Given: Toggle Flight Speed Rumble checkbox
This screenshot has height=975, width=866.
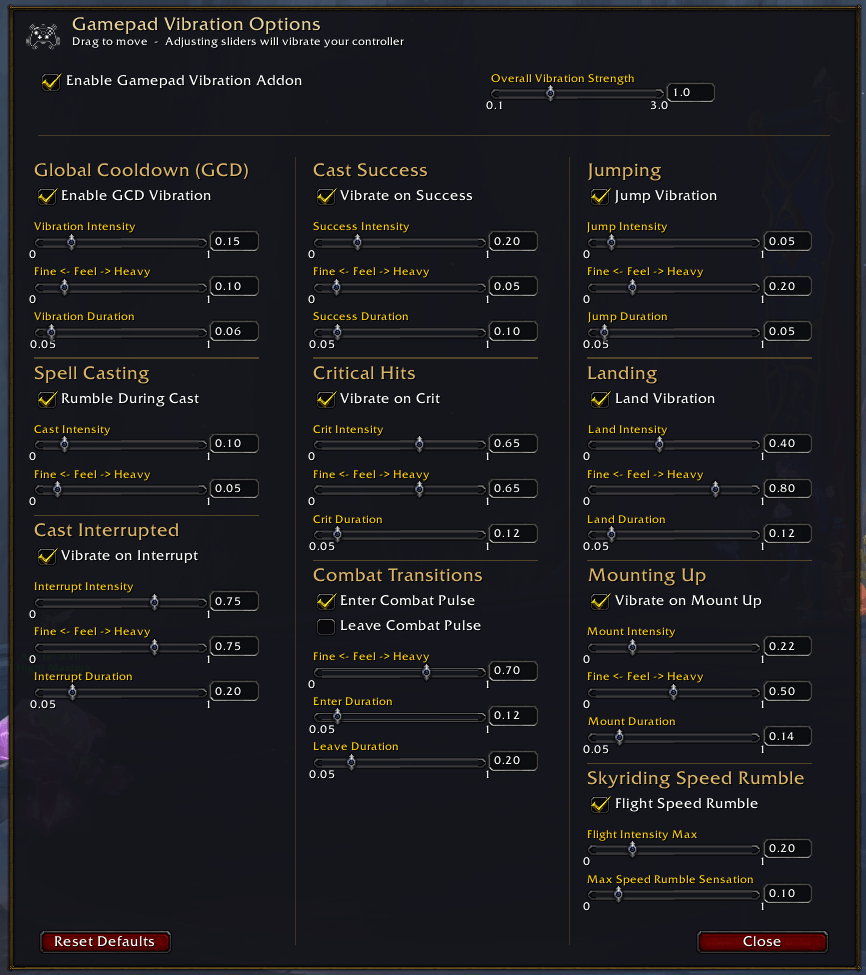Looking at the screenshot, I should [599, 804].
